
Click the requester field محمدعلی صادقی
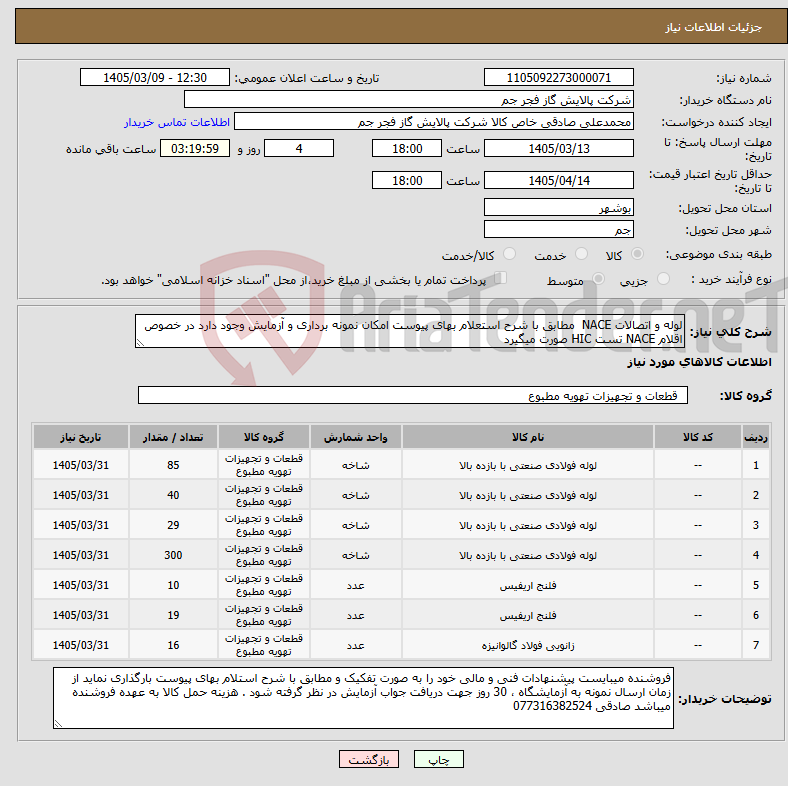[x=434, y=122]
